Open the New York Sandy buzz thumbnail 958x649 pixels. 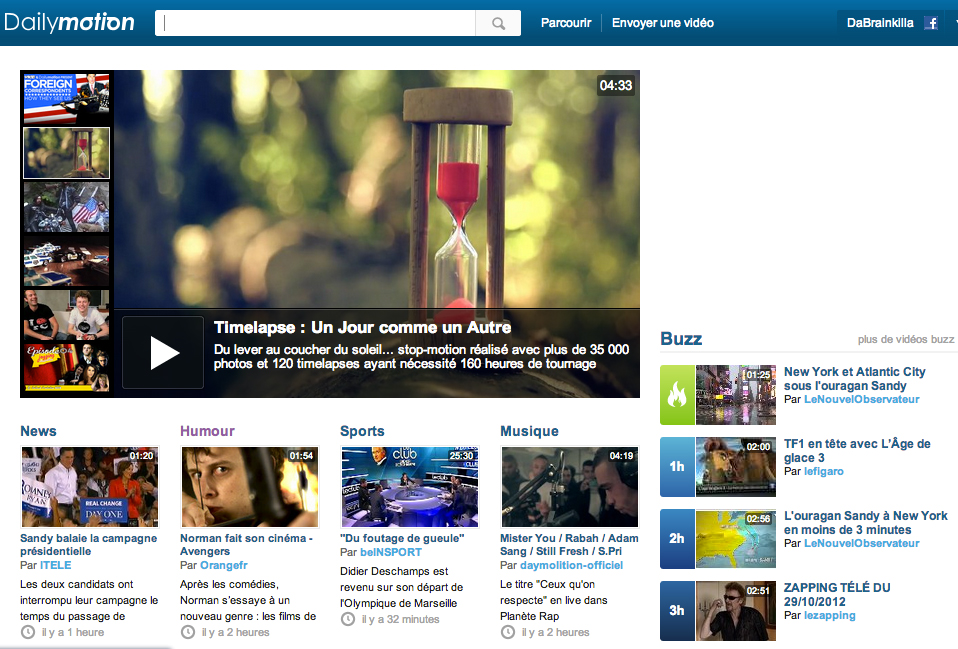point(736,395)
